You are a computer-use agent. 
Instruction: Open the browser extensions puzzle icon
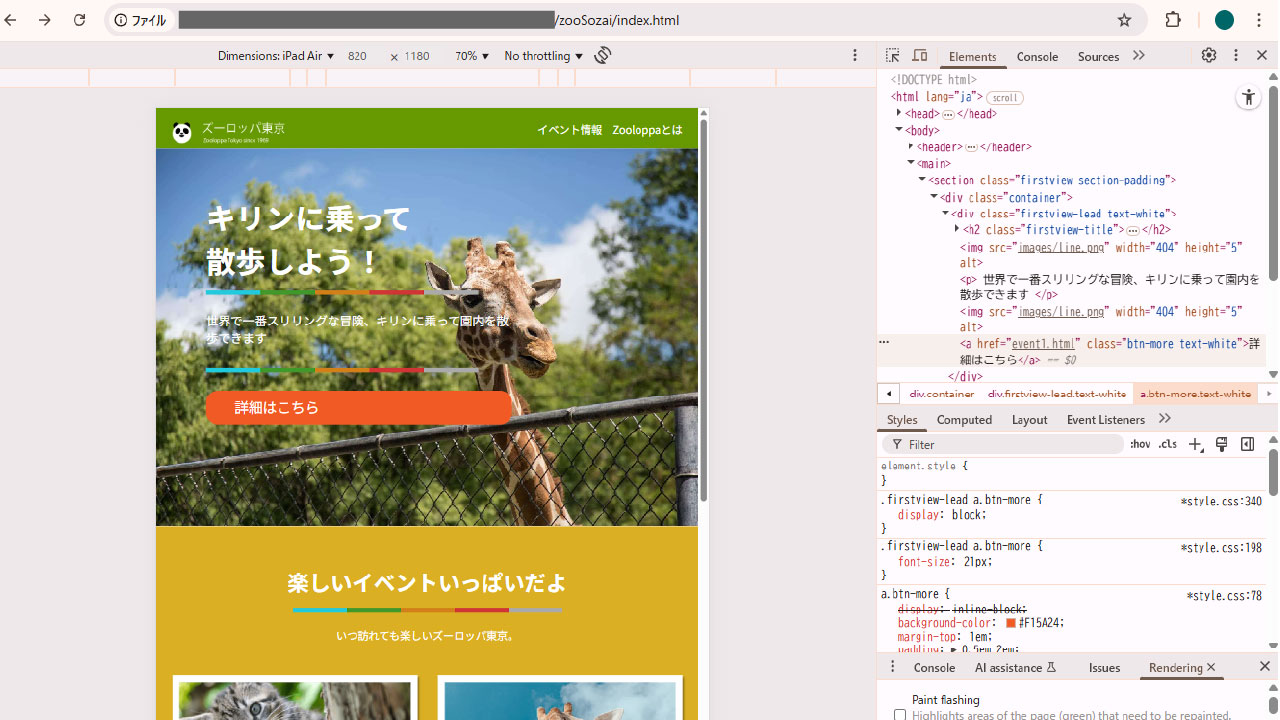[x=1173, y=20]
